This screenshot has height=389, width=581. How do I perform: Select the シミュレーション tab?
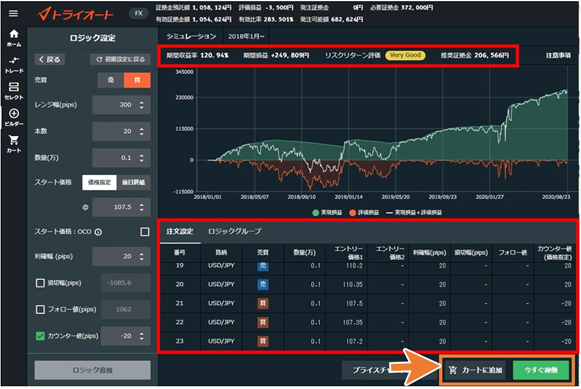pos(191,36)
